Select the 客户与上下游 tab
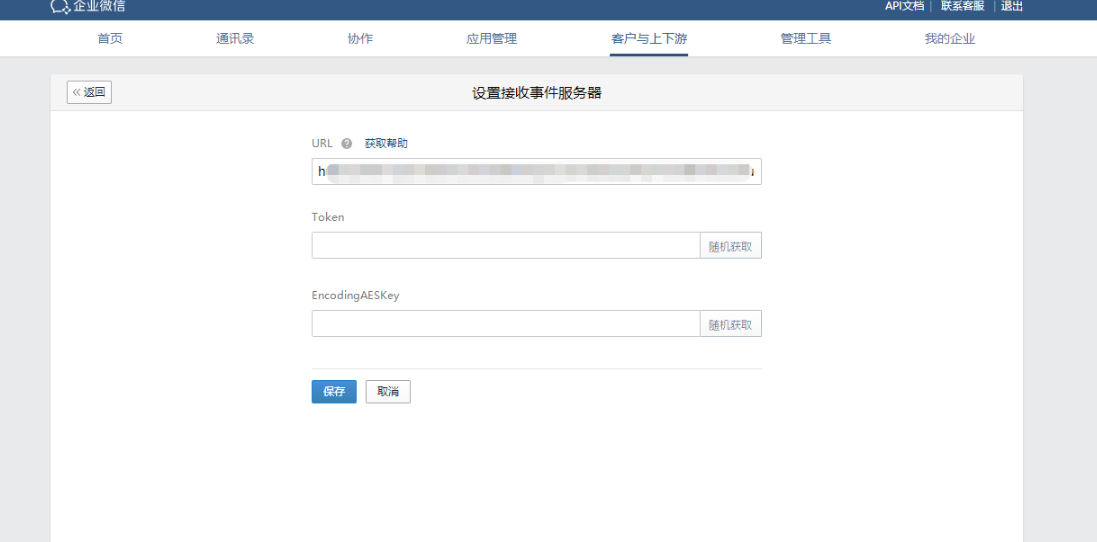Screen dimensions: 1097x542 click(x=649, y=39)
